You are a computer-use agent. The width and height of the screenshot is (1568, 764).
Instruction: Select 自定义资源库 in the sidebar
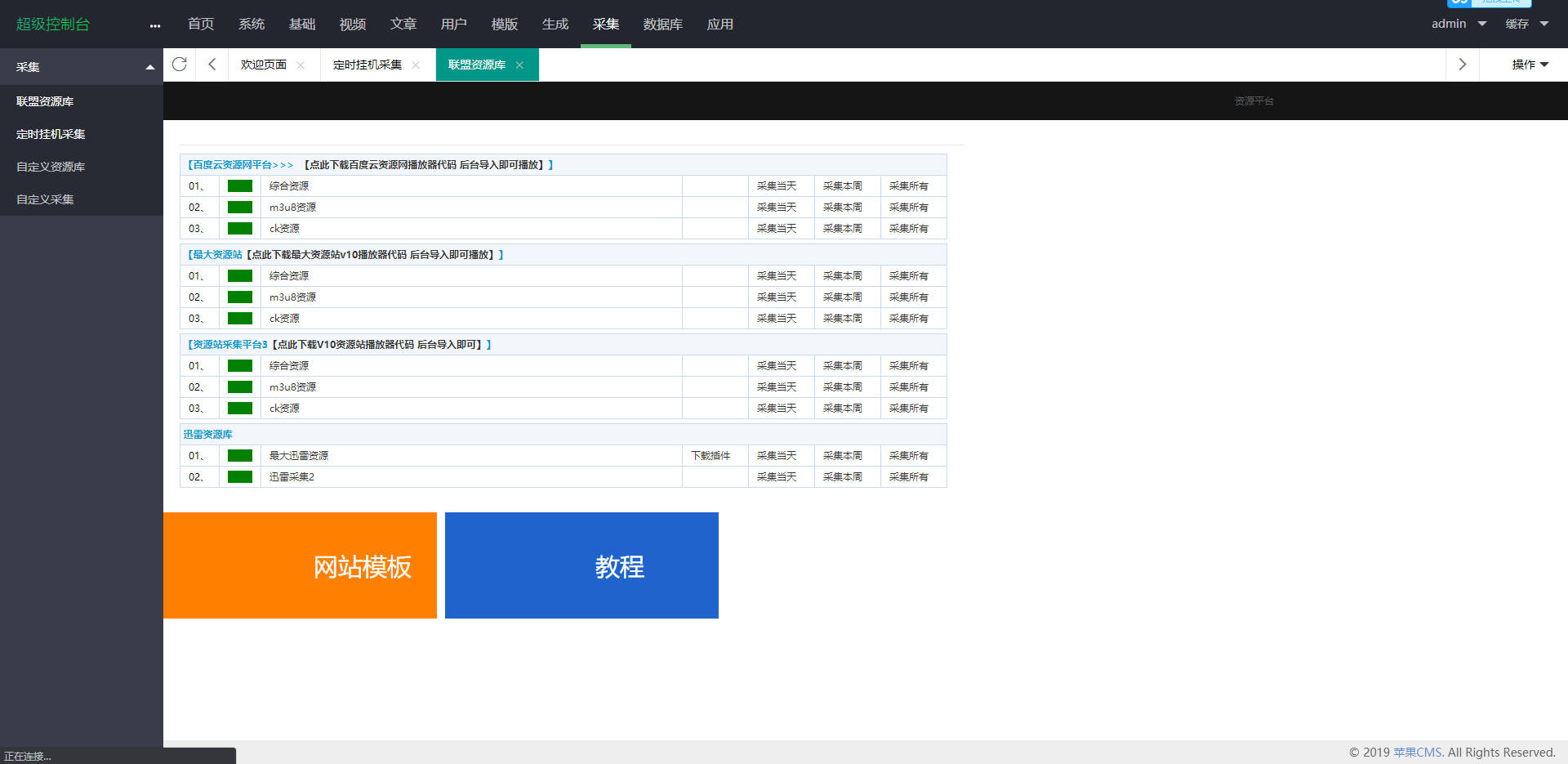pyautogui.click(x=51, y=167)
